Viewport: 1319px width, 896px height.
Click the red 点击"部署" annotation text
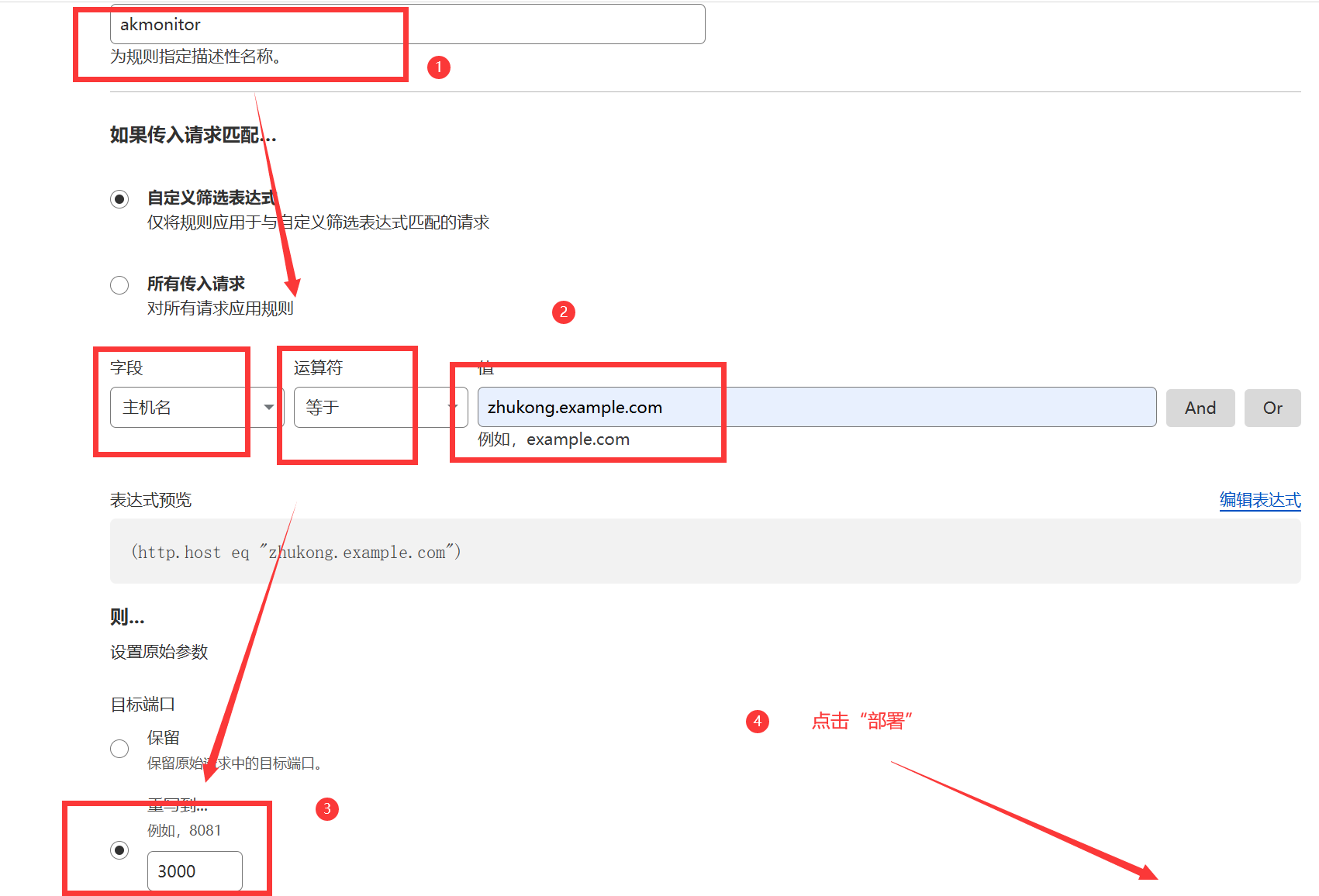point(861,722)
